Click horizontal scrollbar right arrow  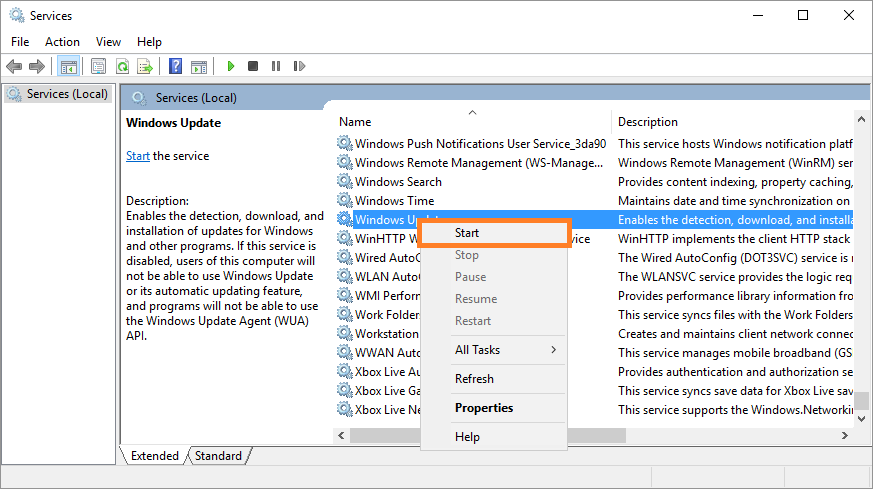click(x=845, y=436)
